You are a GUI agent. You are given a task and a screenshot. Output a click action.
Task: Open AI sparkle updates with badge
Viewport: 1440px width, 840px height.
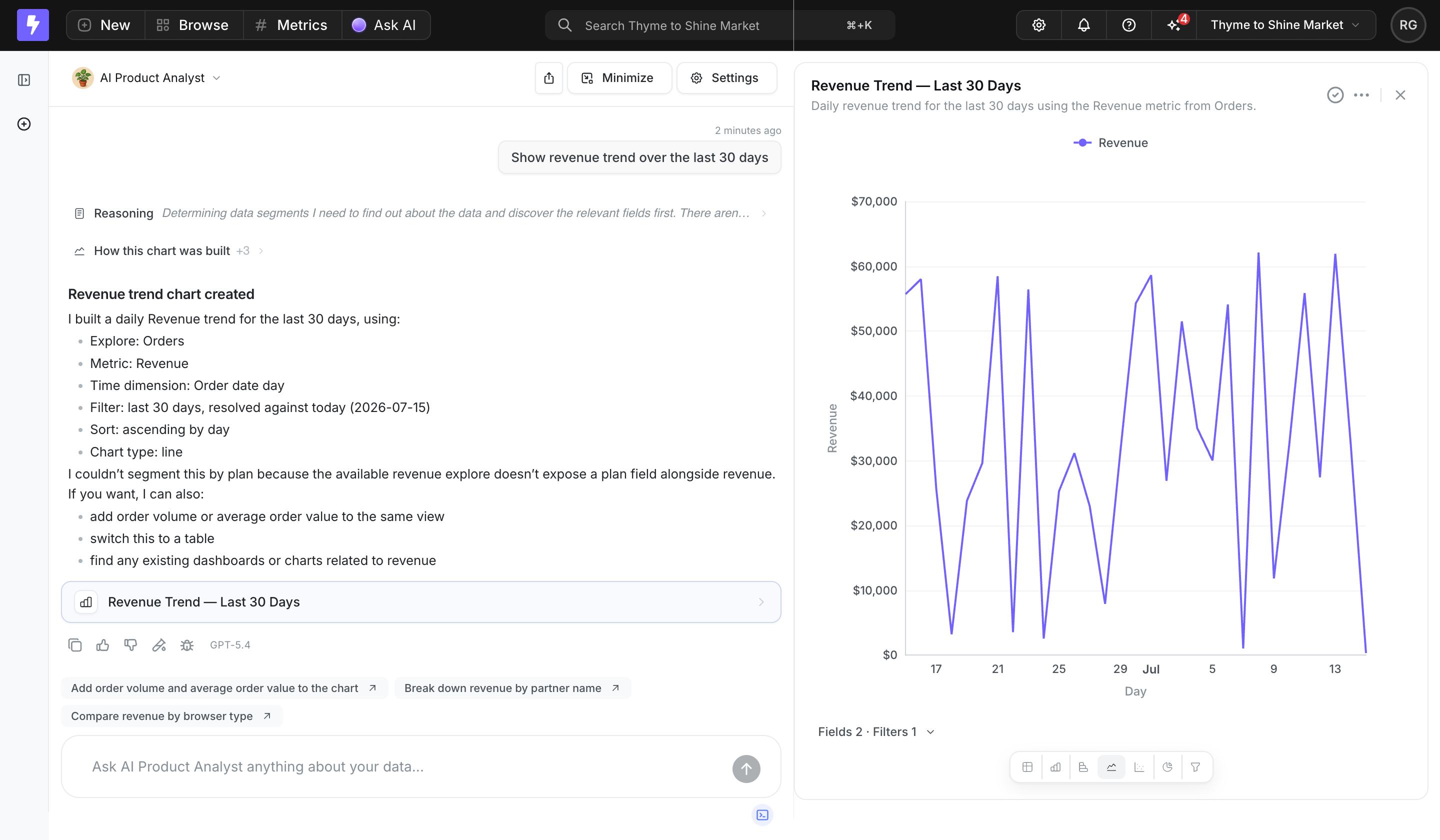click(1174, 25)
